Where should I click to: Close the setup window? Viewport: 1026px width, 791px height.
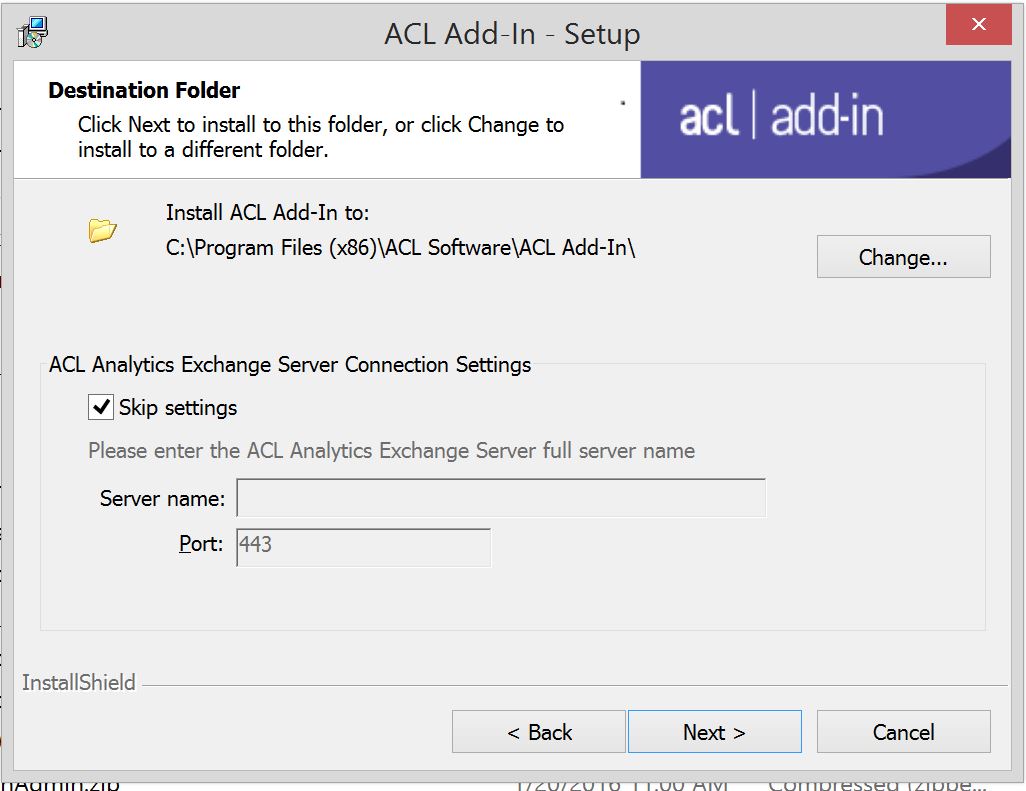pos(978,24)
